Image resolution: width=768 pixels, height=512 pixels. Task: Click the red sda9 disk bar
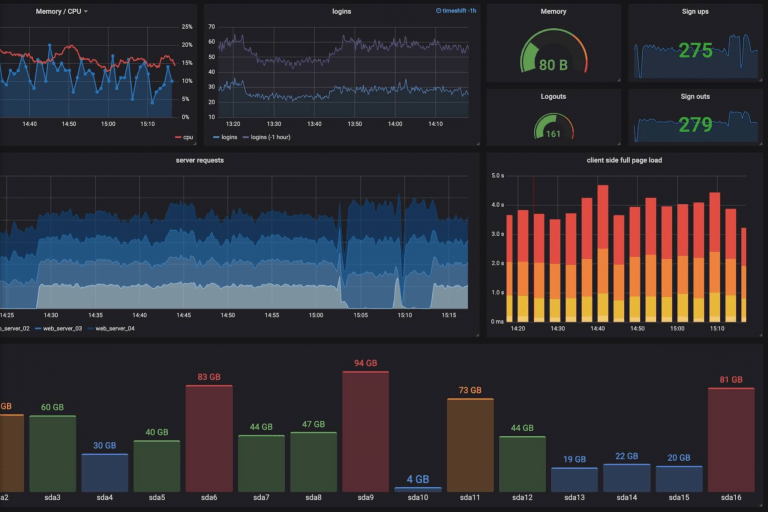365,432
